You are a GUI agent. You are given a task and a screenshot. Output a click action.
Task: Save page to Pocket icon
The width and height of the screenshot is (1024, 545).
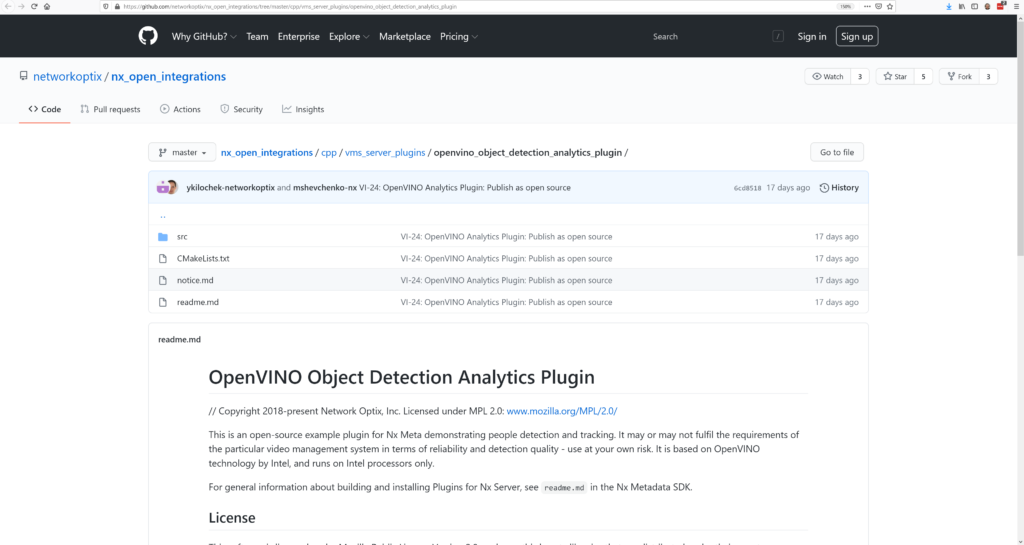pyautogui.click(x=878, y=7)
